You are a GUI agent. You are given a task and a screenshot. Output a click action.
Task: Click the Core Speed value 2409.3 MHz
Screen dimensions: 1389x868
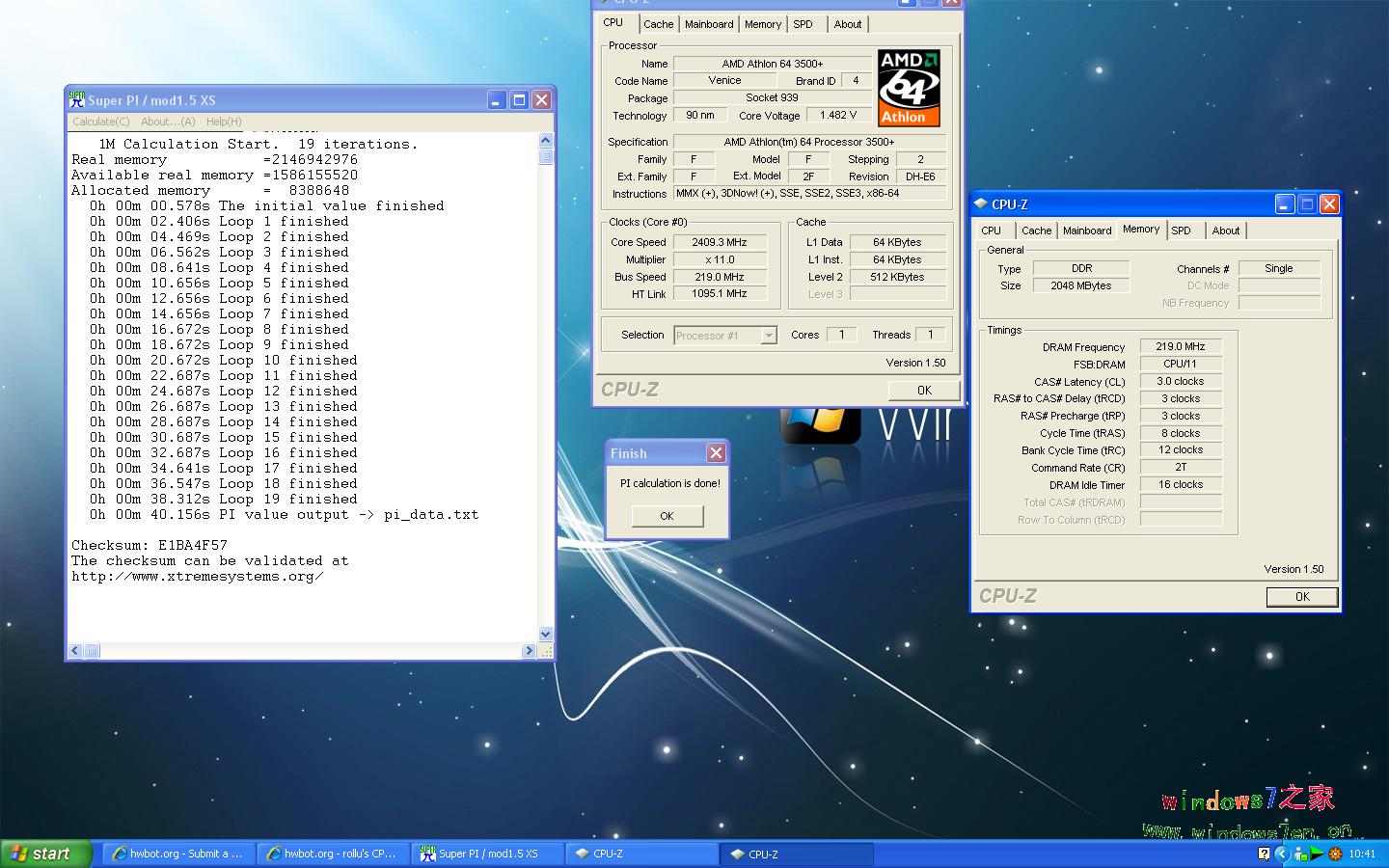coord(720,242)
